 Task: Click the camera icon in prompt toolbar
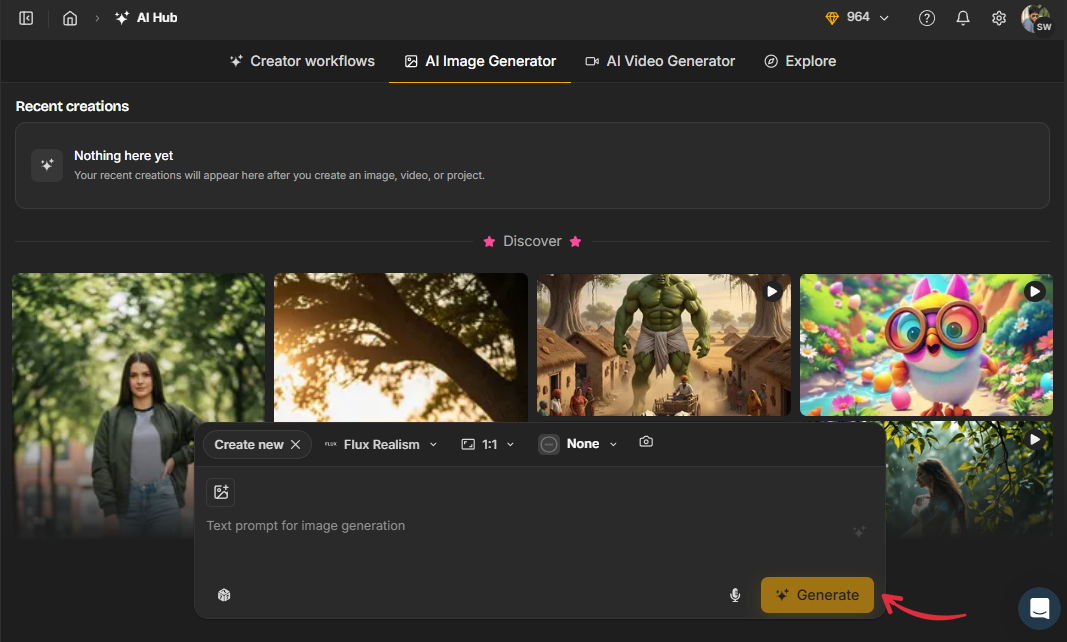(646, 443)
